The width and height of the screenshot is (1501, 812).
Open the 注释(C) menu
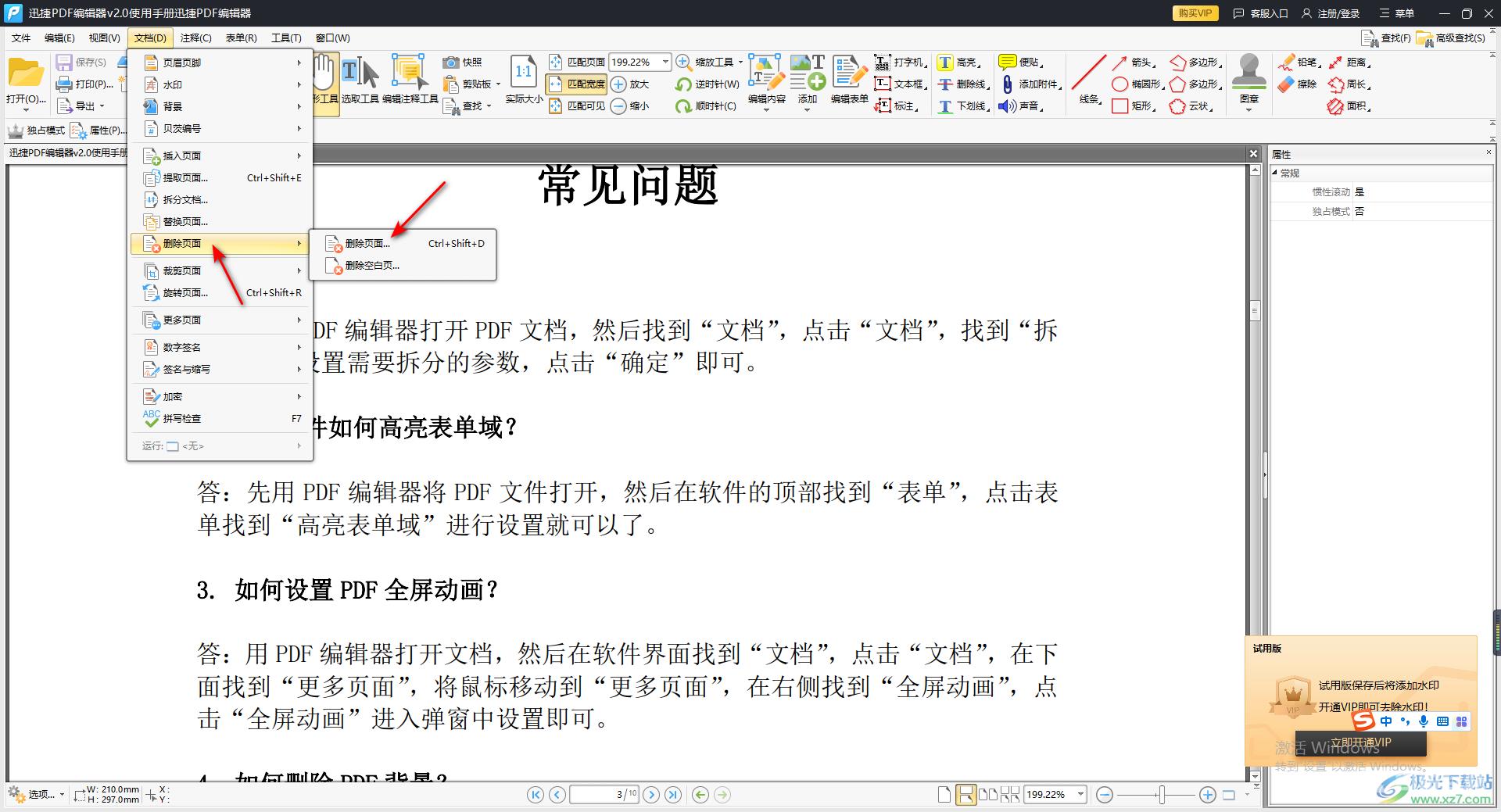click(195, 38)
